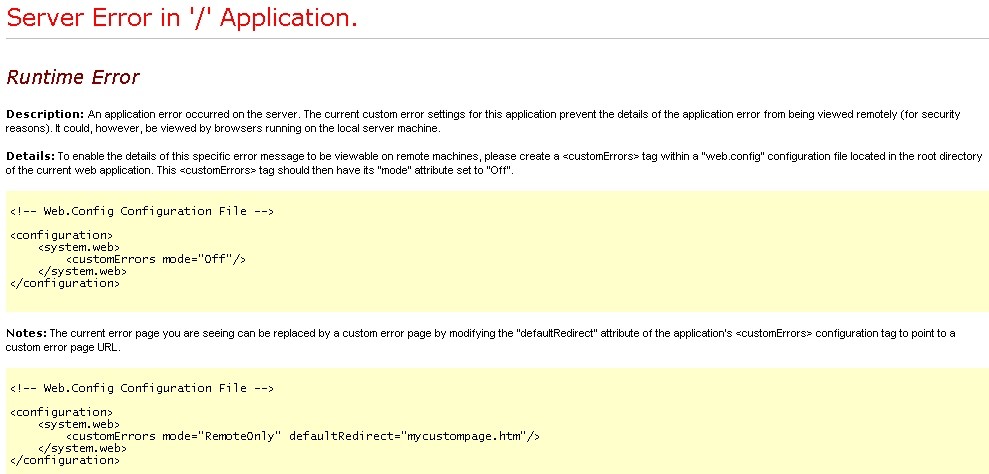Click the customErrors mode="Off" code line

(155, 259)
